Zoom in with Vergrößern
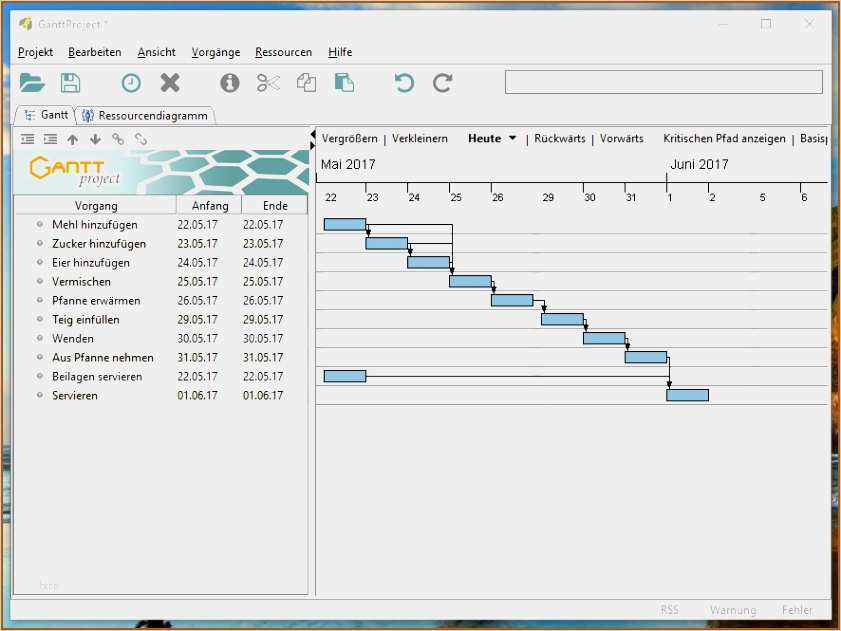Viewport: 841px width, 631px height. (349, 138)
